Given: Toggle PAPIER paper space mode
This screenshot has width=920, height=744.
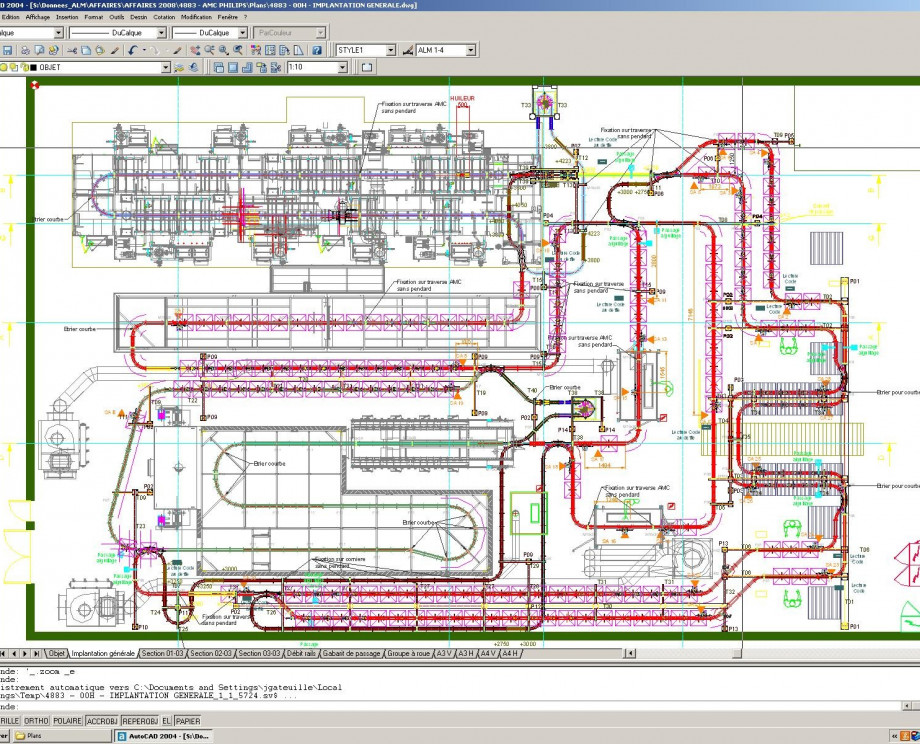Looking at the screenshot, I should coord(188,721).
